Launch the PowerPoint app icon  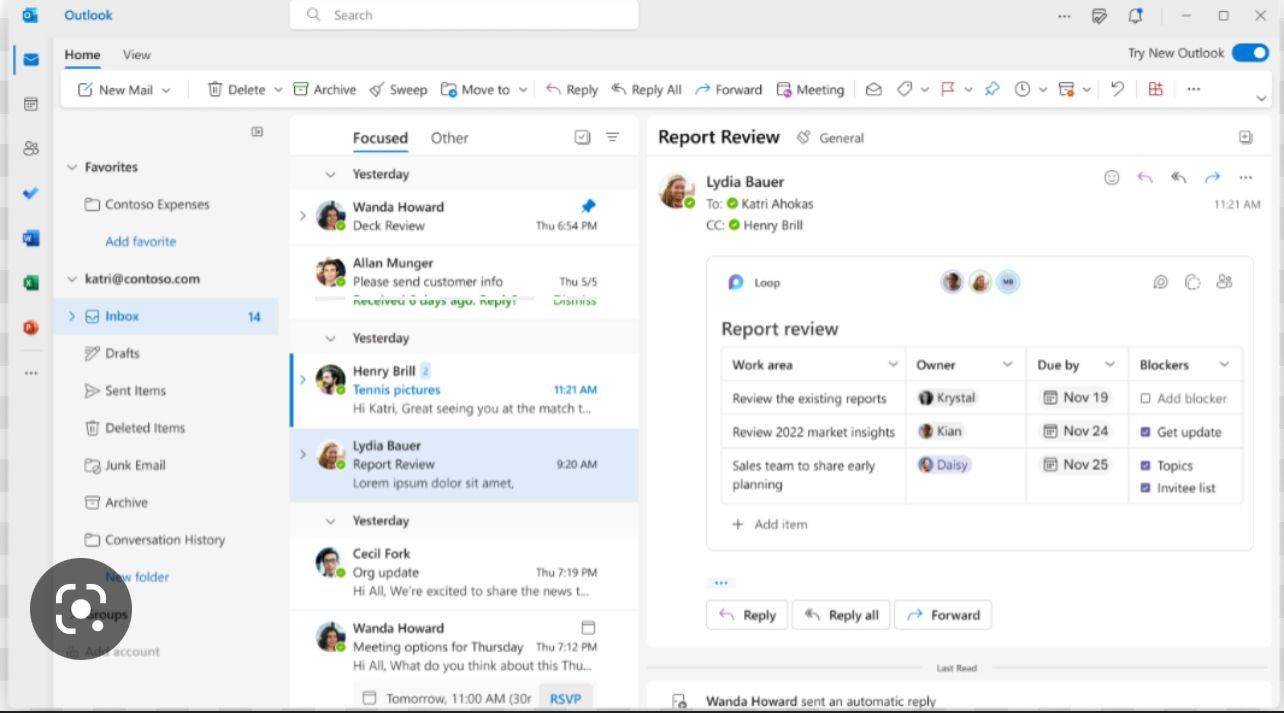31,327
